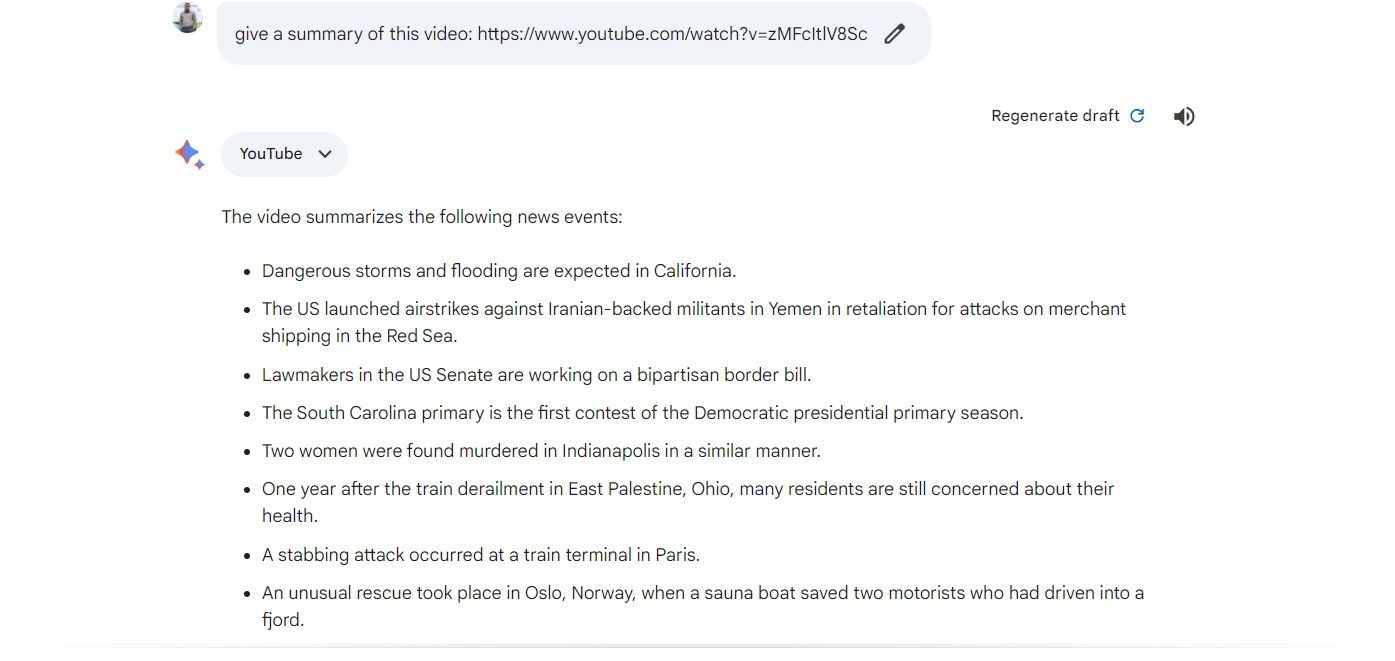This screenshot has height=661, width=1395.
Task: Click the pencil icon to edit the prompt
Action: 894,34
